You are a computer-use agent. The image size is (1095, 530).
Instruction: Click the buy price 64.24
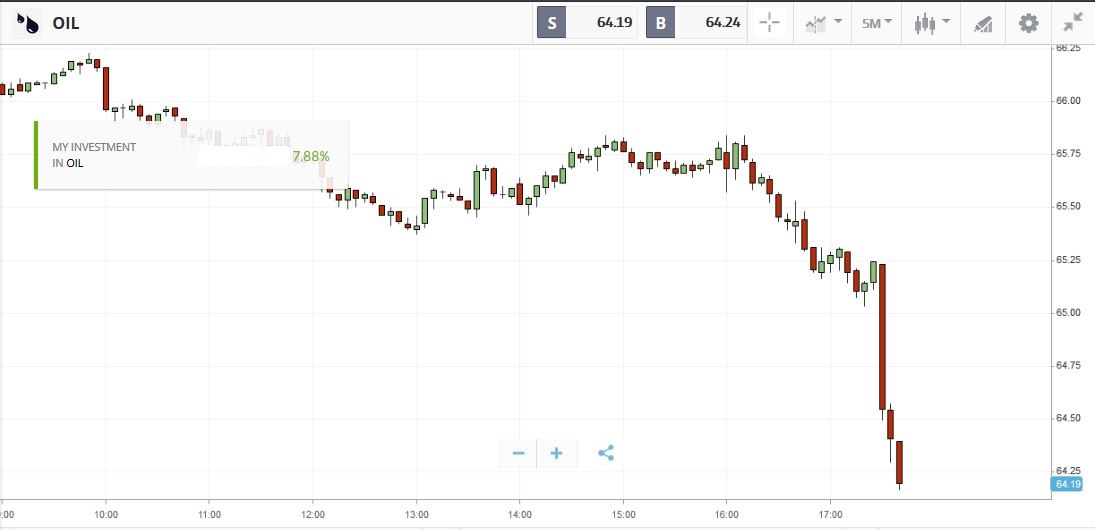(x=723, y=22)
